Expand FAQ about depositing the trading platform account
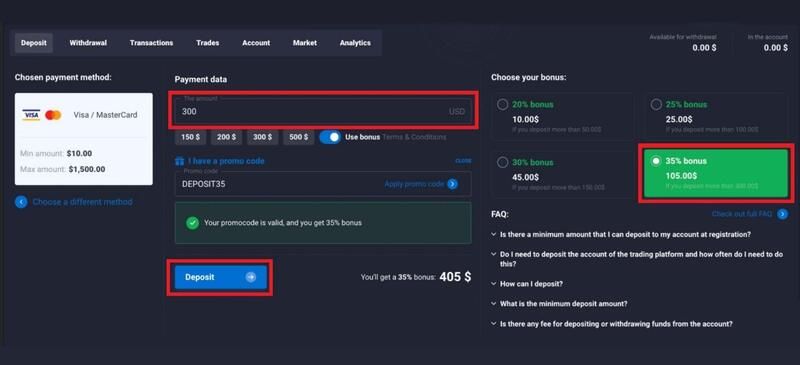The height and width of the screenshot is (365, 800). (x=638, y=259)
